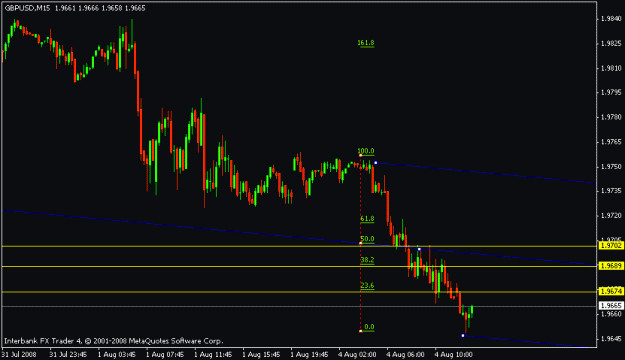625x360 pixels.
Task: Click the trendline anchor point near 1.9702 line
Action: (x=419, y=249)
